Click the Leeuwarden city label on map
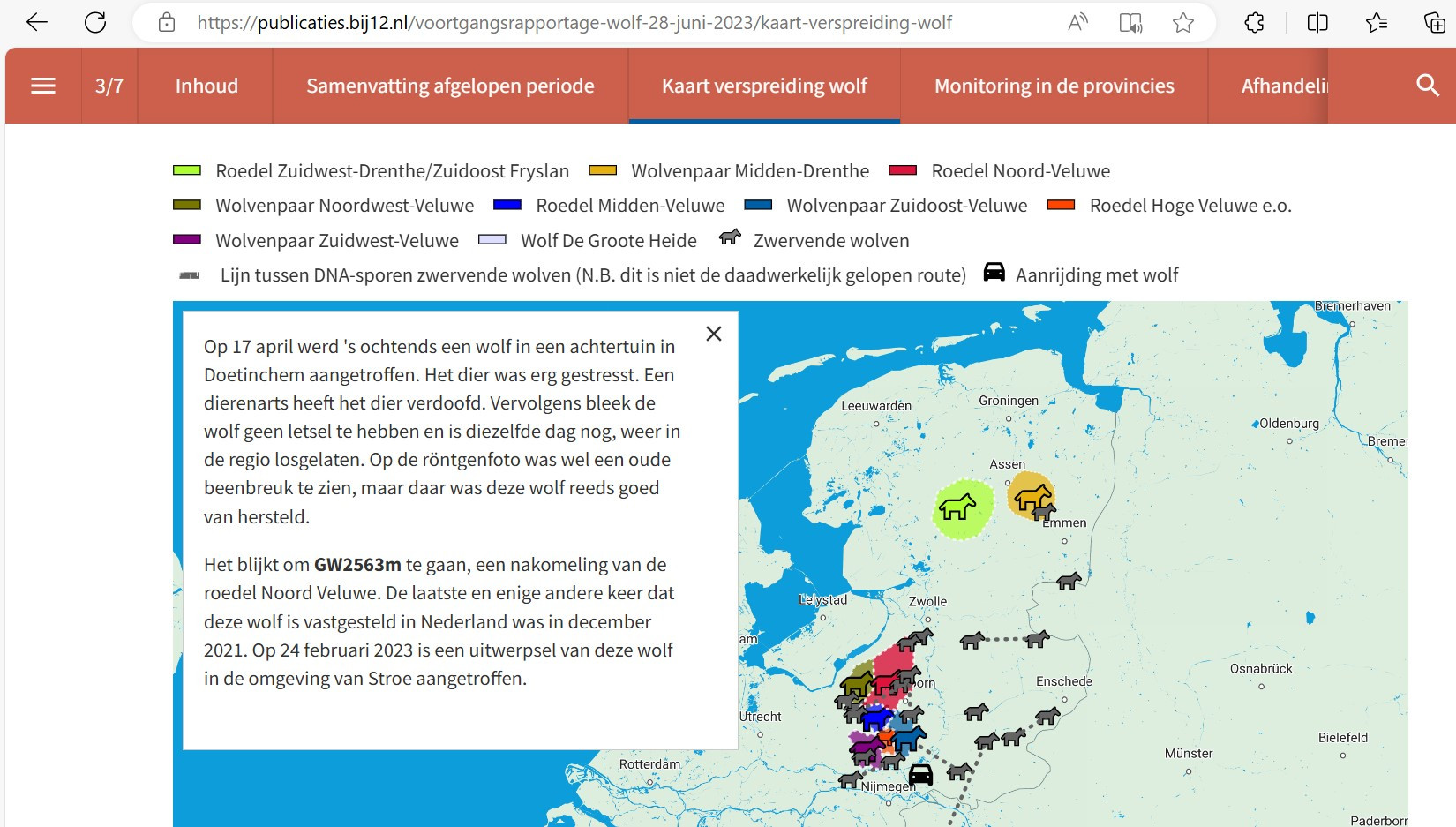 pos(876,406)
